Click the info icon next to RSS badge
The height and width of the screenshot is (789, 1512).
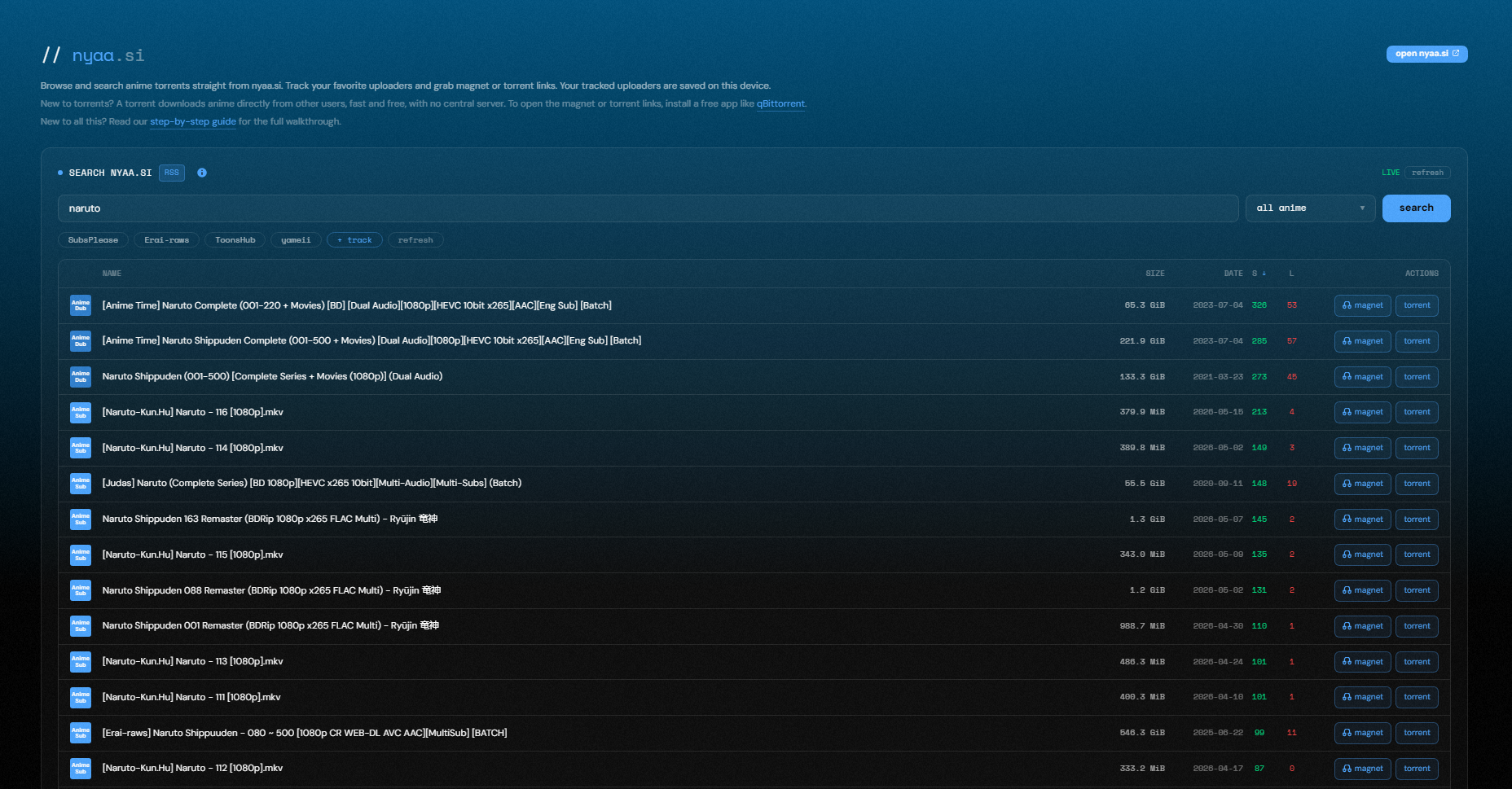[202, 173]
